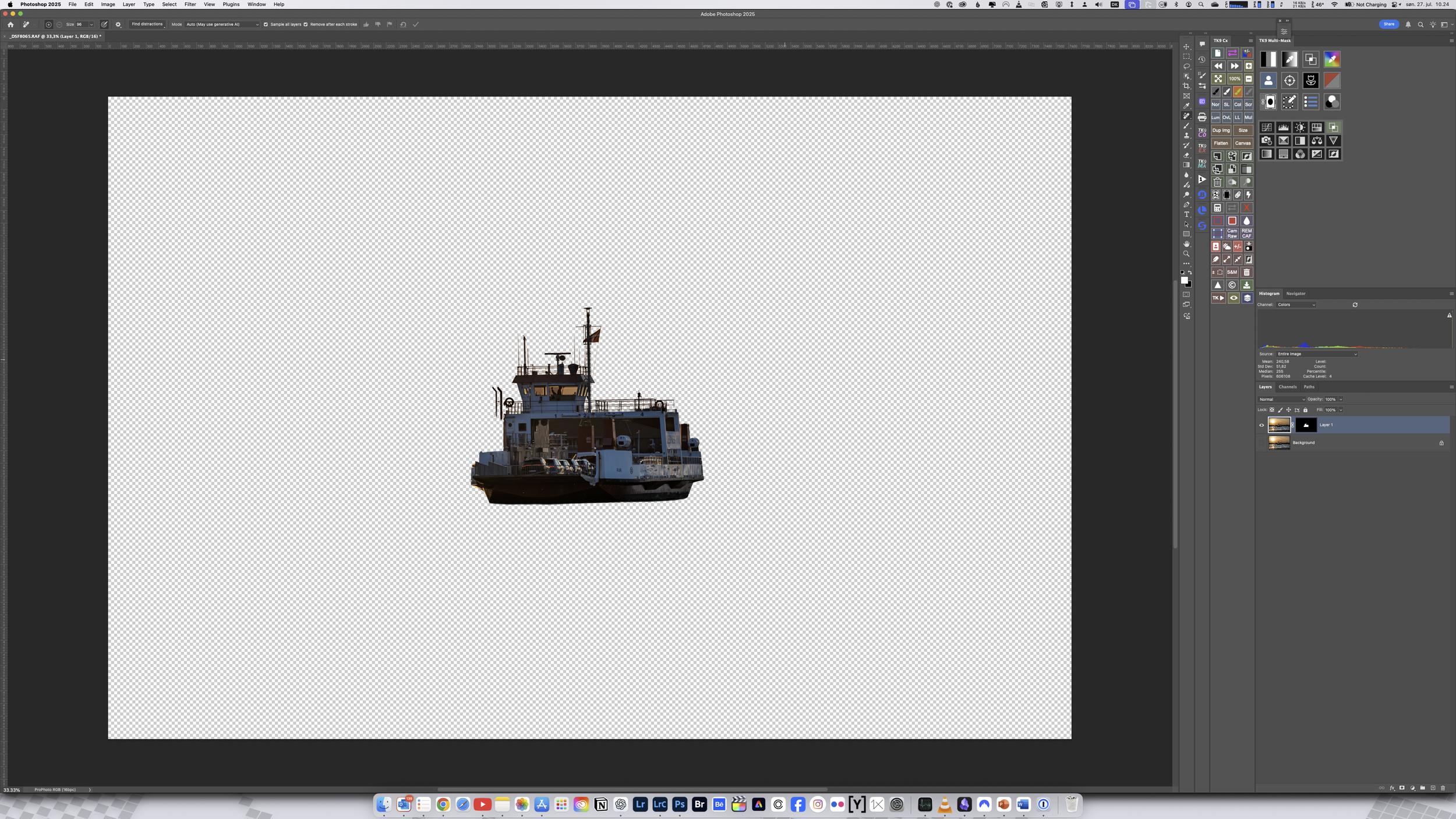Screen dimensions: 1456x819
Task: Select the Crop tool
Action: (x=1186, y=86)
